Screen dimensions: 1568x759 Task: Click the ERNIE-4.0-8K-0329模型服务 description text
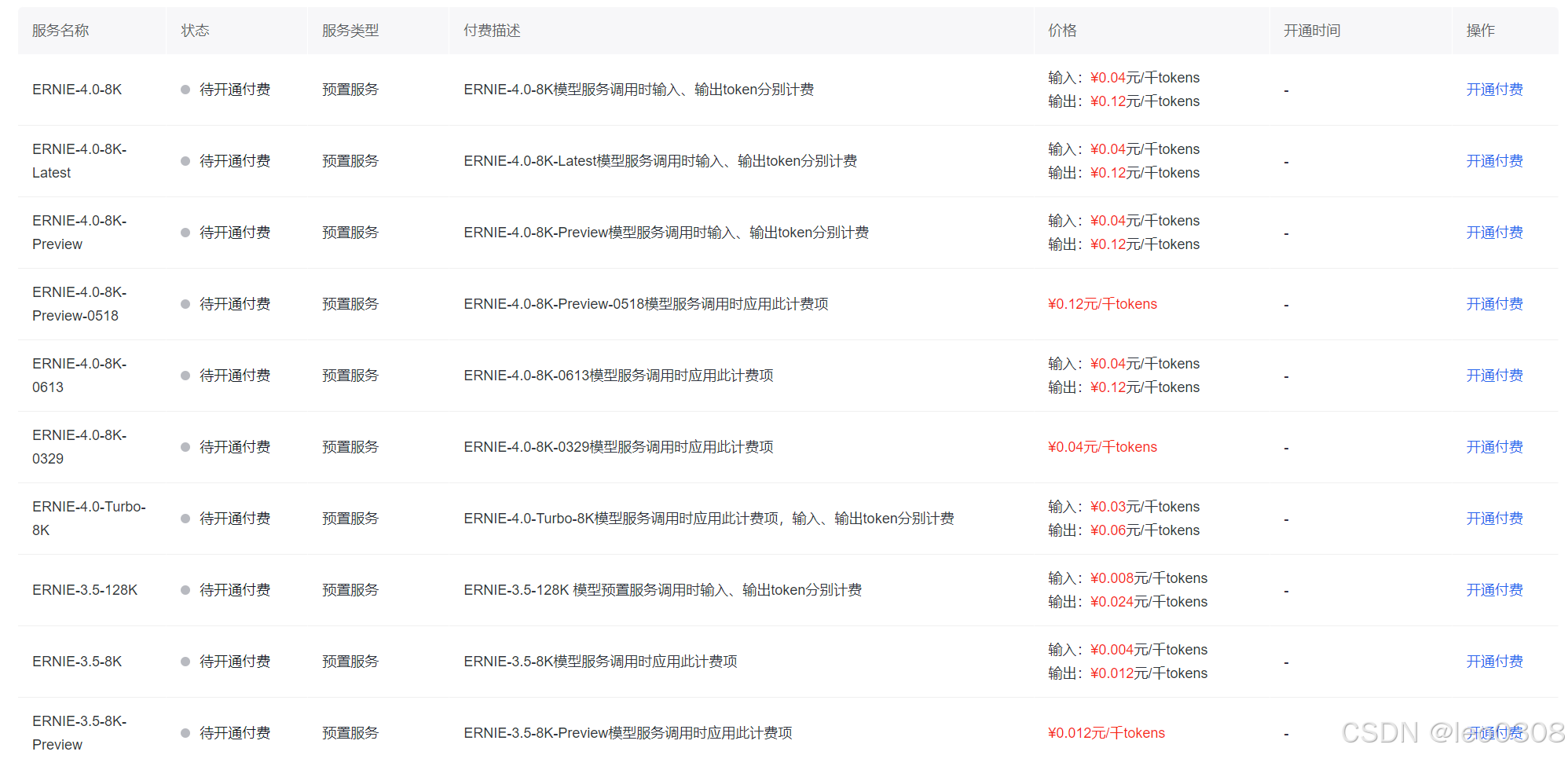(618, 447)
